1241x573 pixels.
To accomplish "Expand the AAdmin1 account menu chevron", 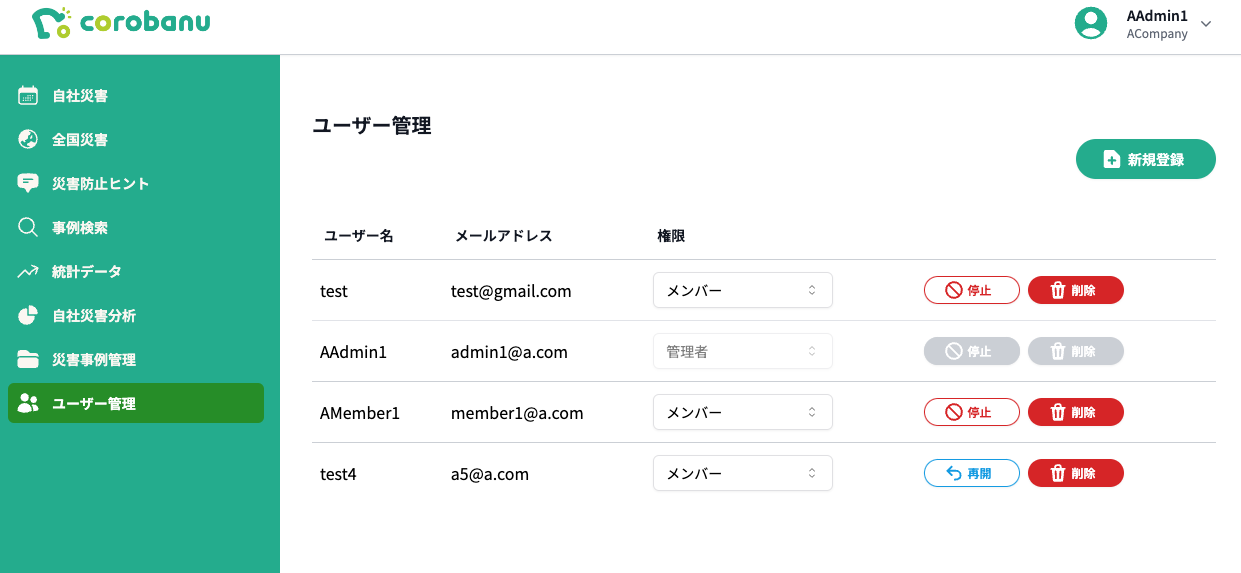I will coord(1206,24).
